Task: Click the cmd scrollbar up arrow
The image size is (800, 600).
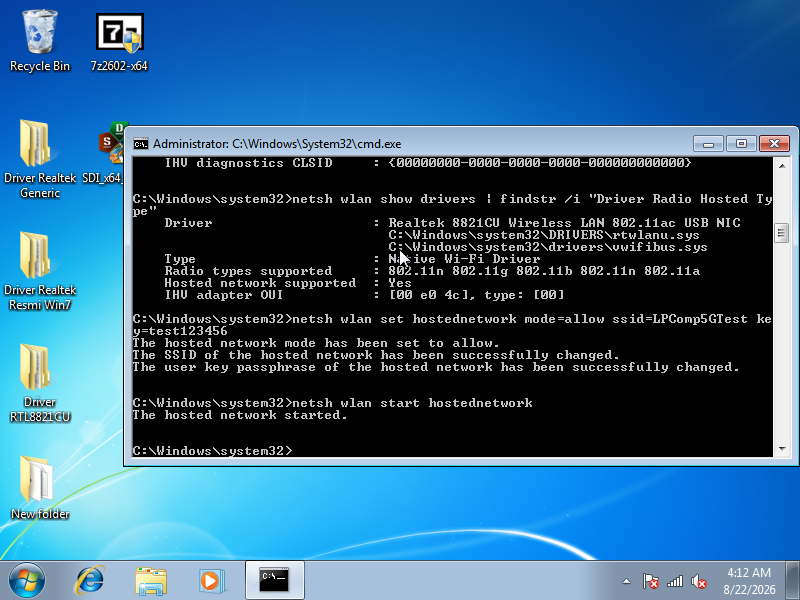Action: (782, 166)
